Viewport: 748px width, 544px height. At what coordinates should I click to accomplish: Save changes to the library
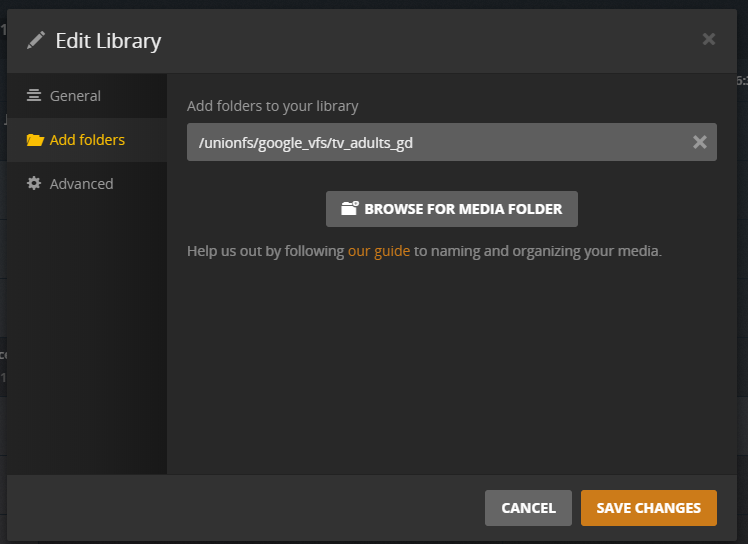tap(648, 508)
